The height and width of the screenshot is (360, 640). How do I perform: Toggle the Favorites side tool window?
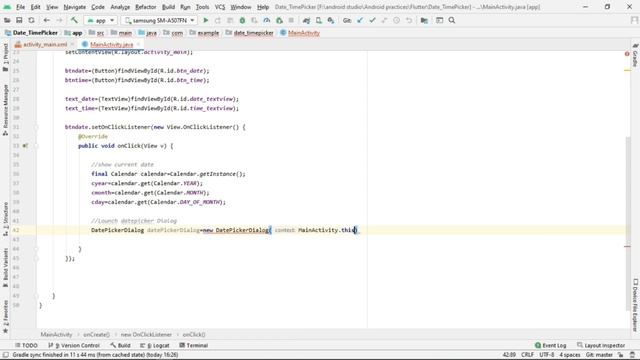click(5, 316)
